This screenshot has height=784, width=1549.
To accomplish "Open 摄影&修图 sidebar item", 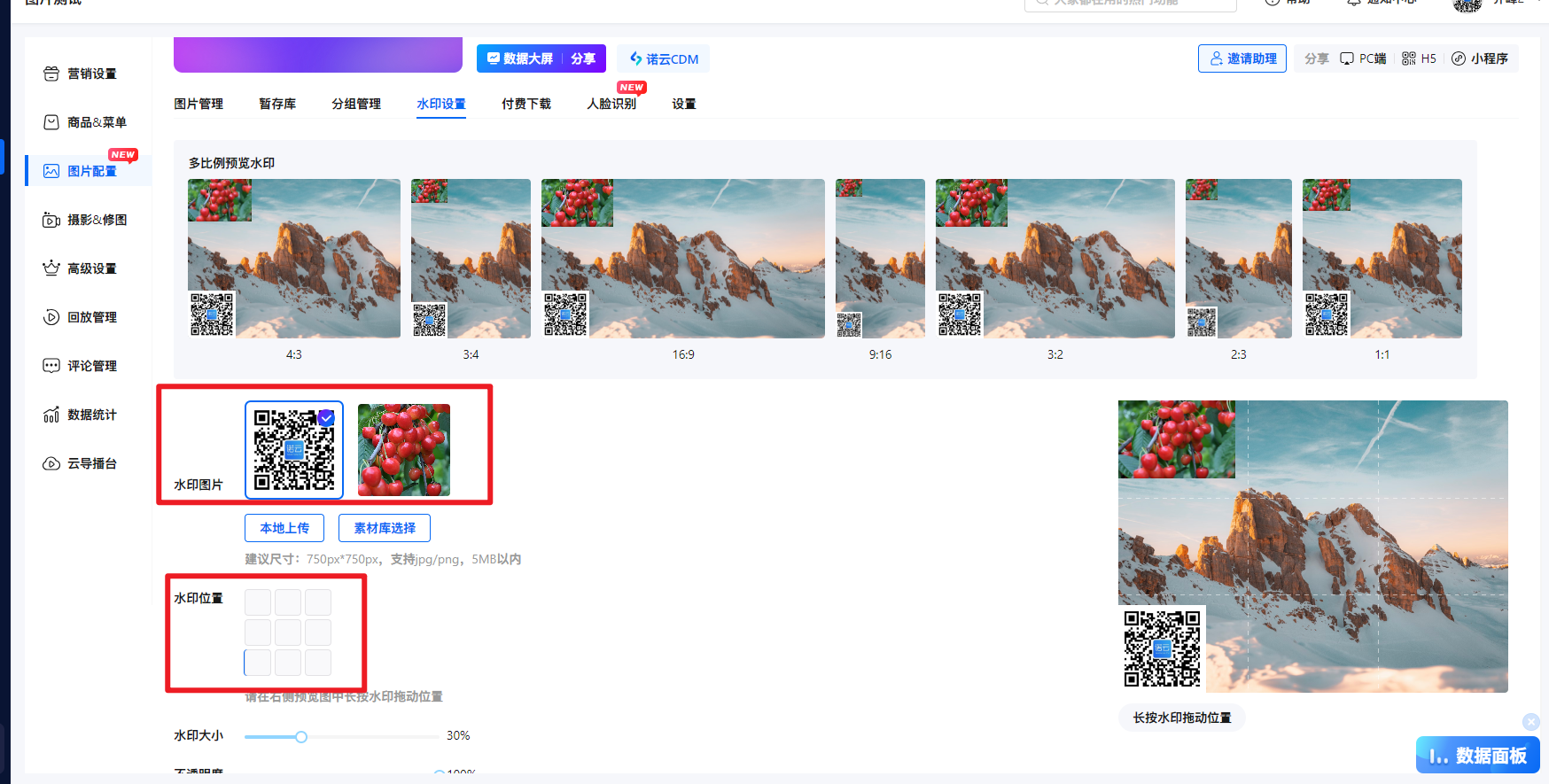I will click(85, 220).
